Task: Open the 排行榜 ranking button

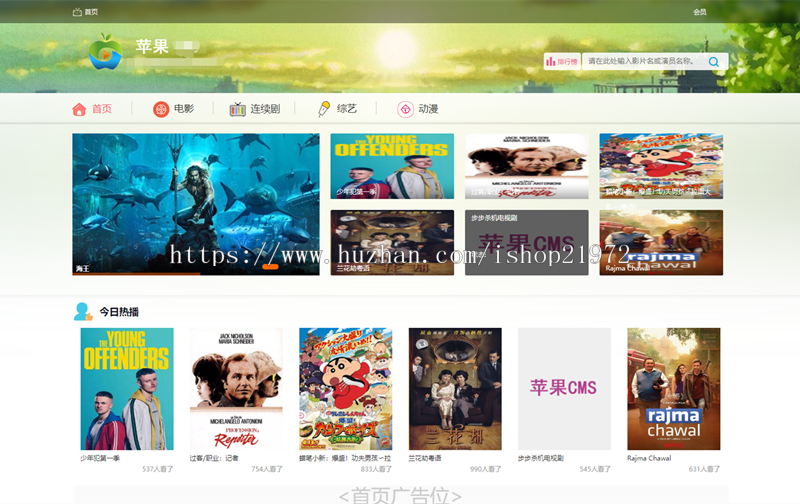Action: click(562, 61)
